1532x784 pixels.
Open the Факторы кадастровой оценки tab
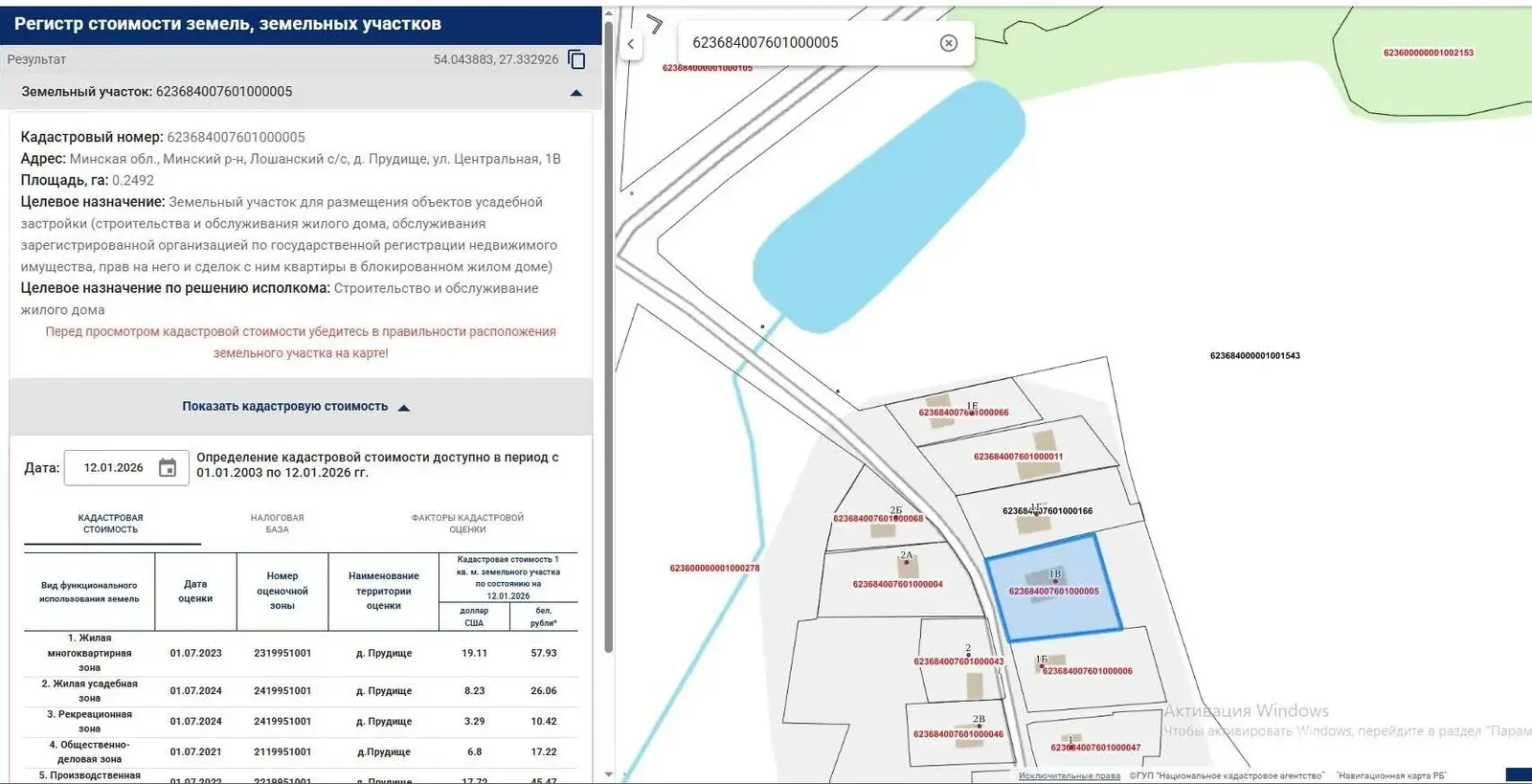pos(467,524)
